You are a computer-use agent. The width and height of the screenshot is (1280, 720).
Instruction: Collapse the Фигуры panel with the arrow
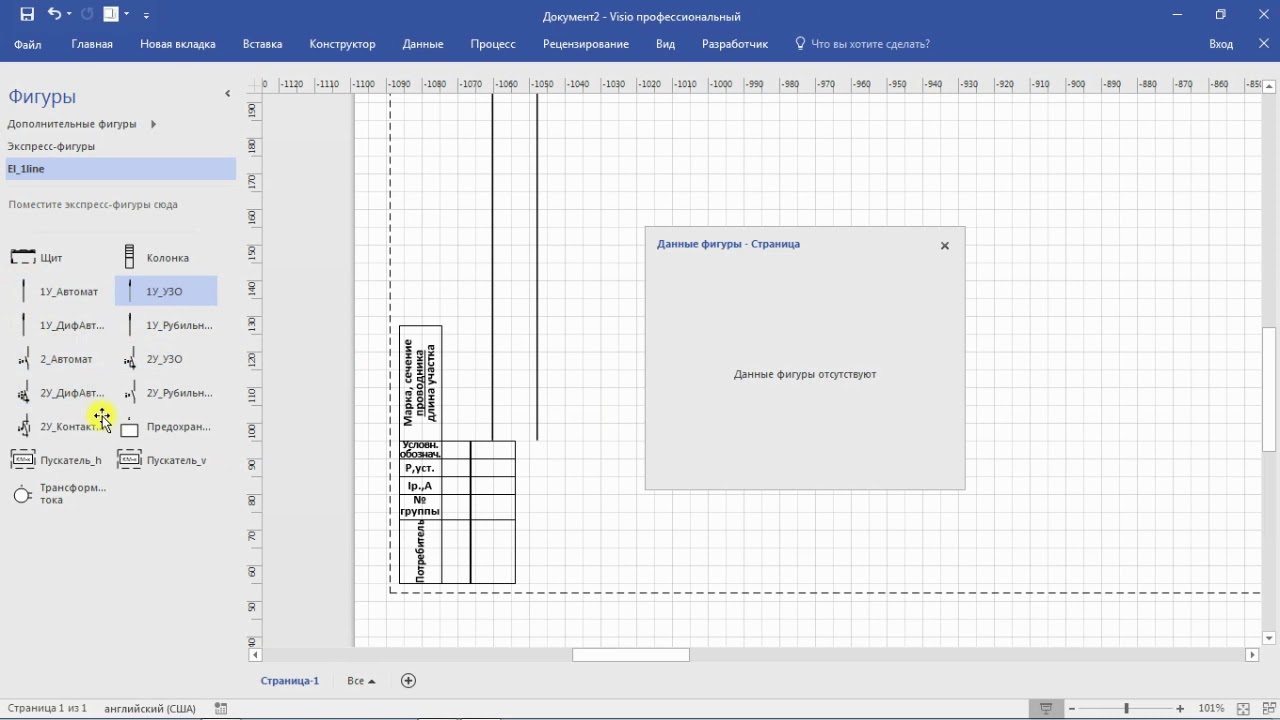pyautogui.click(x=227, y=94)
